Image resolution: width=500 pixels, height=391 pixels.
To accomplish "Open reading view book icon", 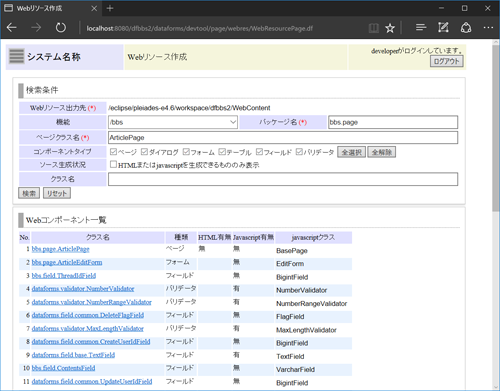I will pyautogui.click(x=373, y=28).
